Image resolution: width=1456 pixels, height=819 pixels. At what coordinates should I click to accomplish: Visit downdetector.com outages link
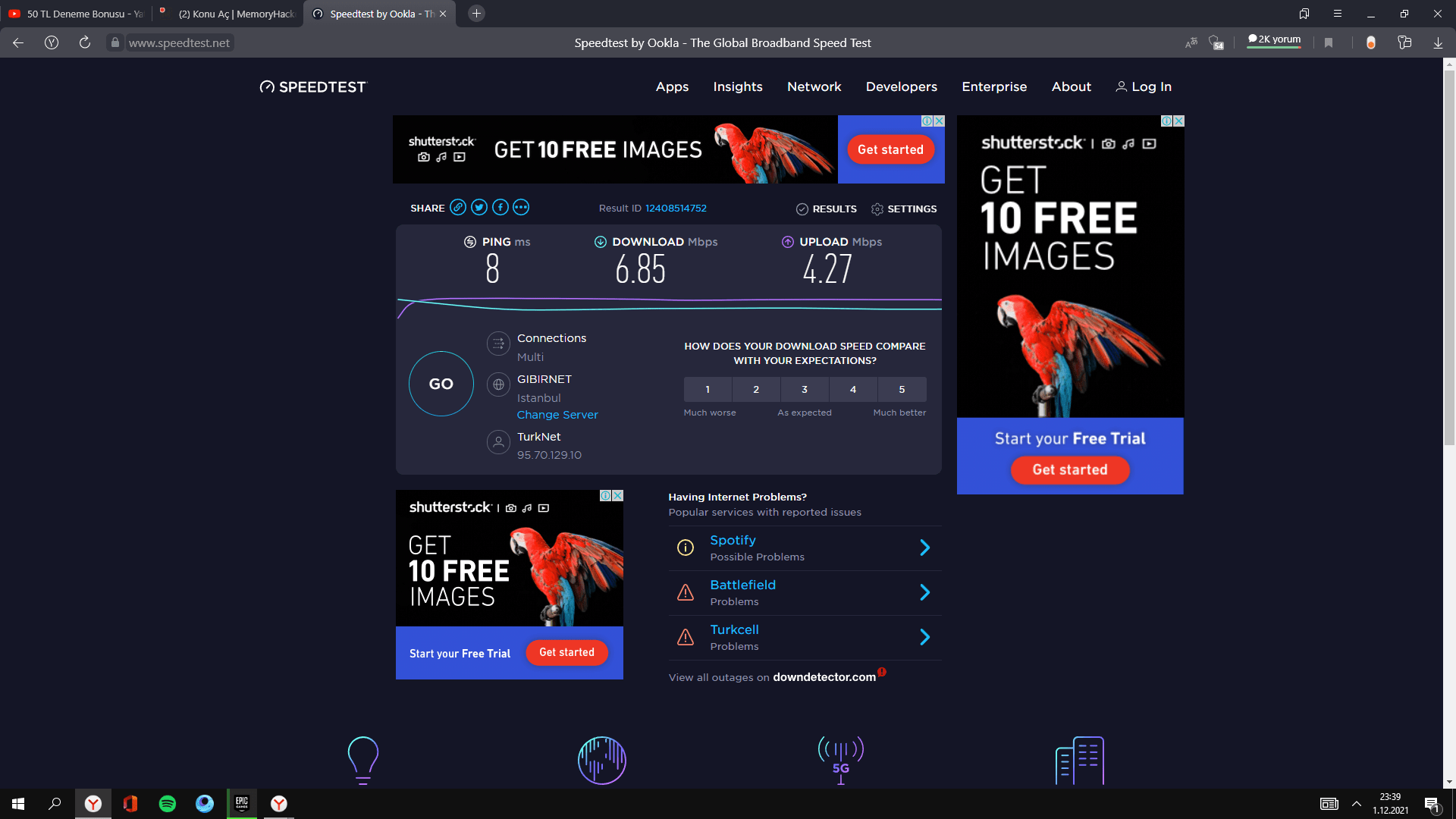click(824, 678)
